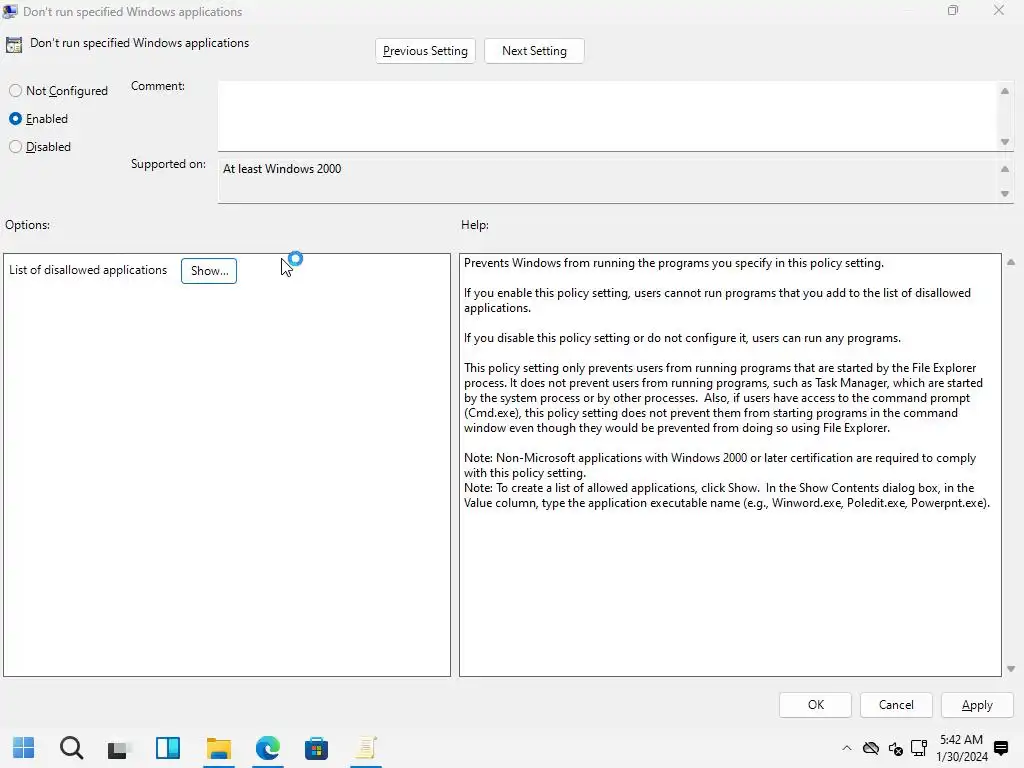Open File Explorer from taskbar
The width and height of the screenshot is (1024, 768).
tap(219, 748)
